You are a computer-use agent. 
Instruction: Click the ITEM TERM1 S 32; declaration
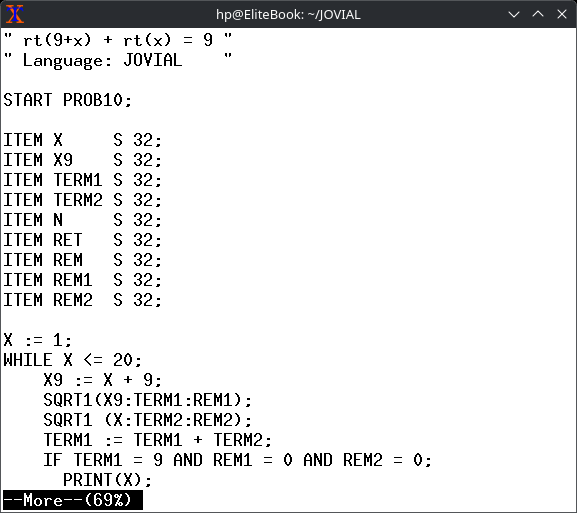click(82, 180)
